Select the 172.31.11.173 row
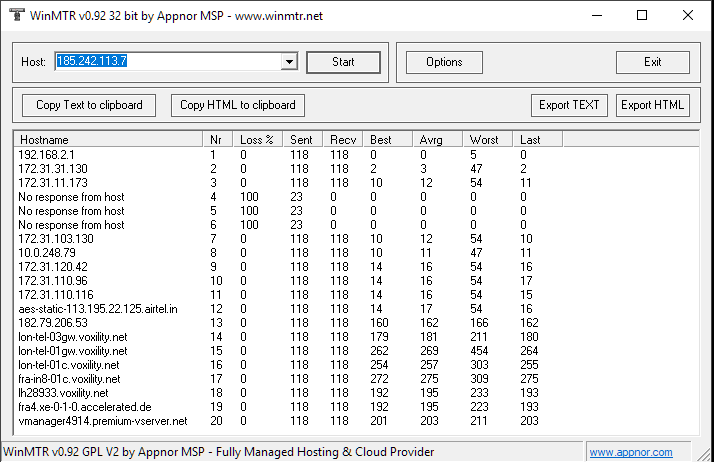This screenshot has height=462, width=714. (289, 183)
